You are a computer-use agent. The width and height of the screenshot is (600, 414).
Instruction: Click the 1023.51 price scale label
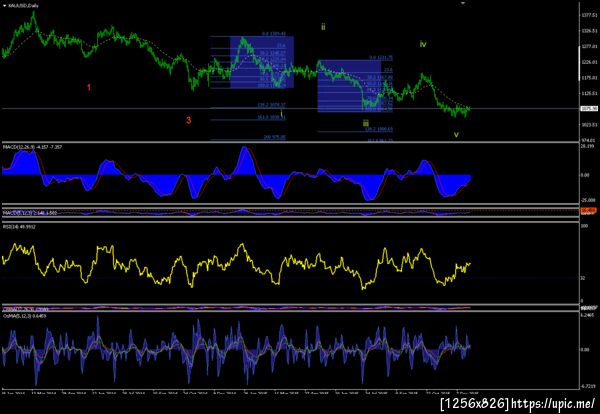pyautogui.click(x=589, y=125)
